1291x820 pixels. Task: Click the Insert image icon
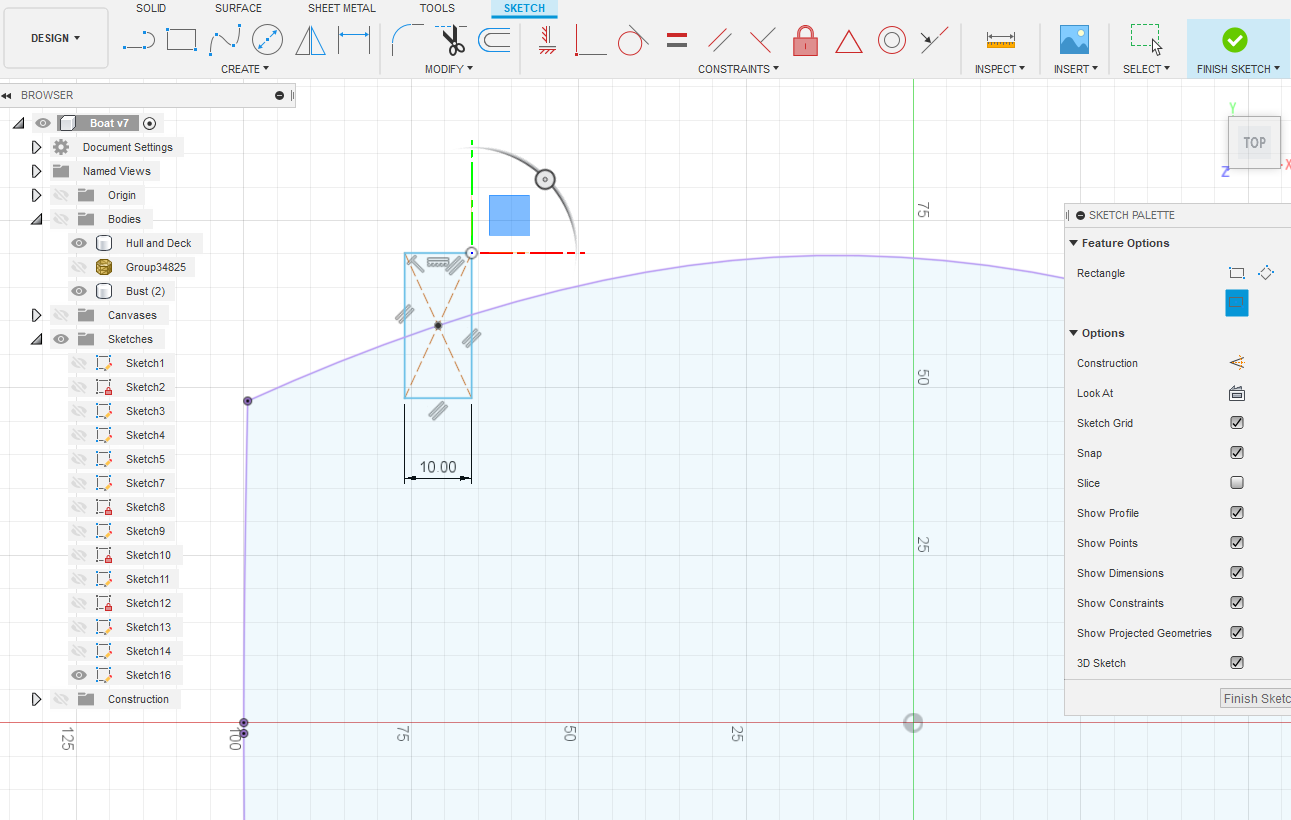click(1074, 40)
